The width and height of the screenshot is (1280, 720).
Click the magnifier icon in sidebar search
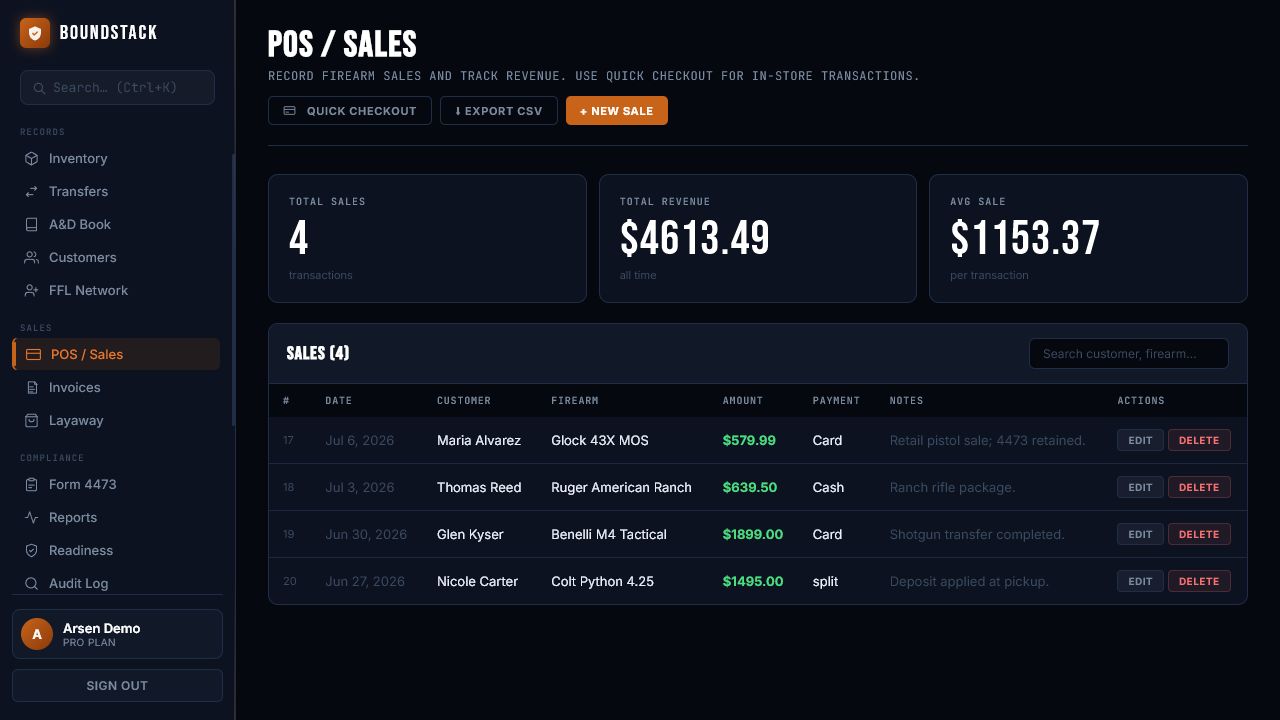tap(40, 88)
